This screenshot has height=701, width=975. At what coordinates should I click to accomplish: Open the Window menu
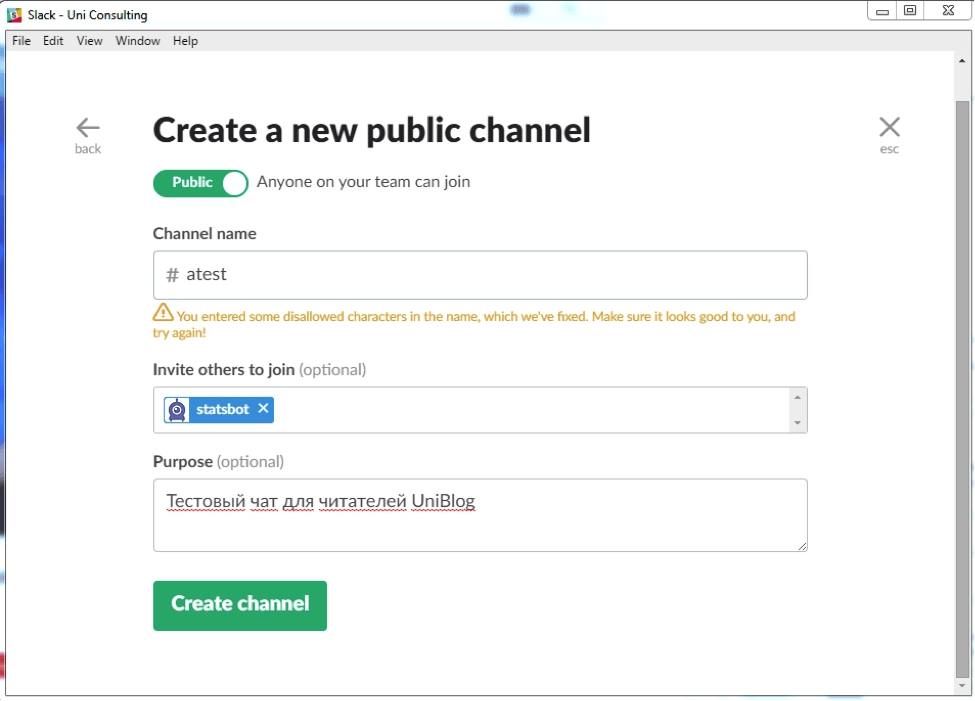click(x=137, y=41)
